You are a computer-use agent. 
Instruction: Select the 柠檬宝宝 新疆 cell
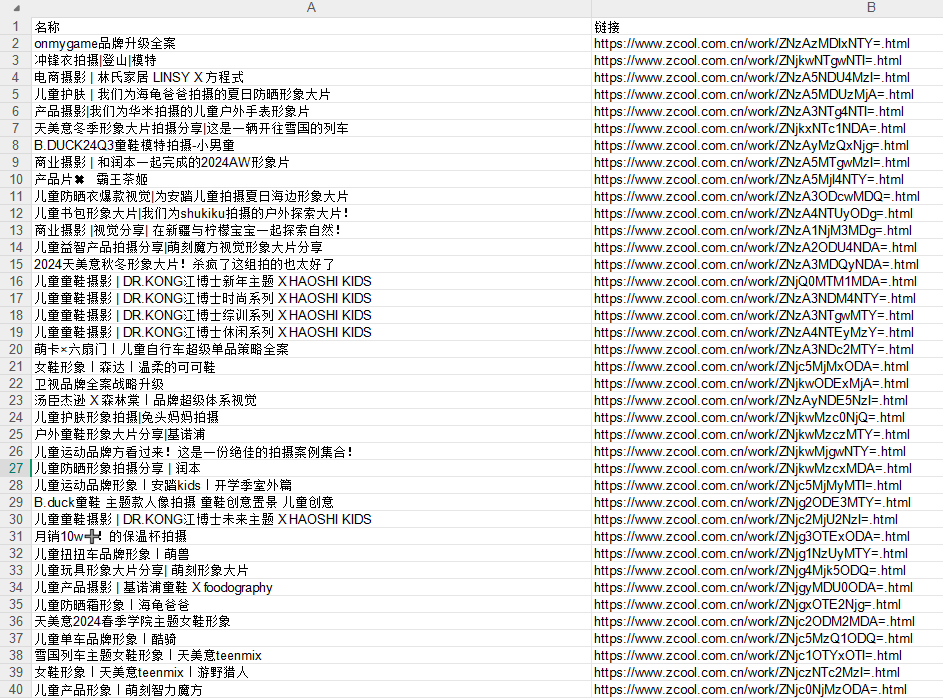[x=311, y=230]
